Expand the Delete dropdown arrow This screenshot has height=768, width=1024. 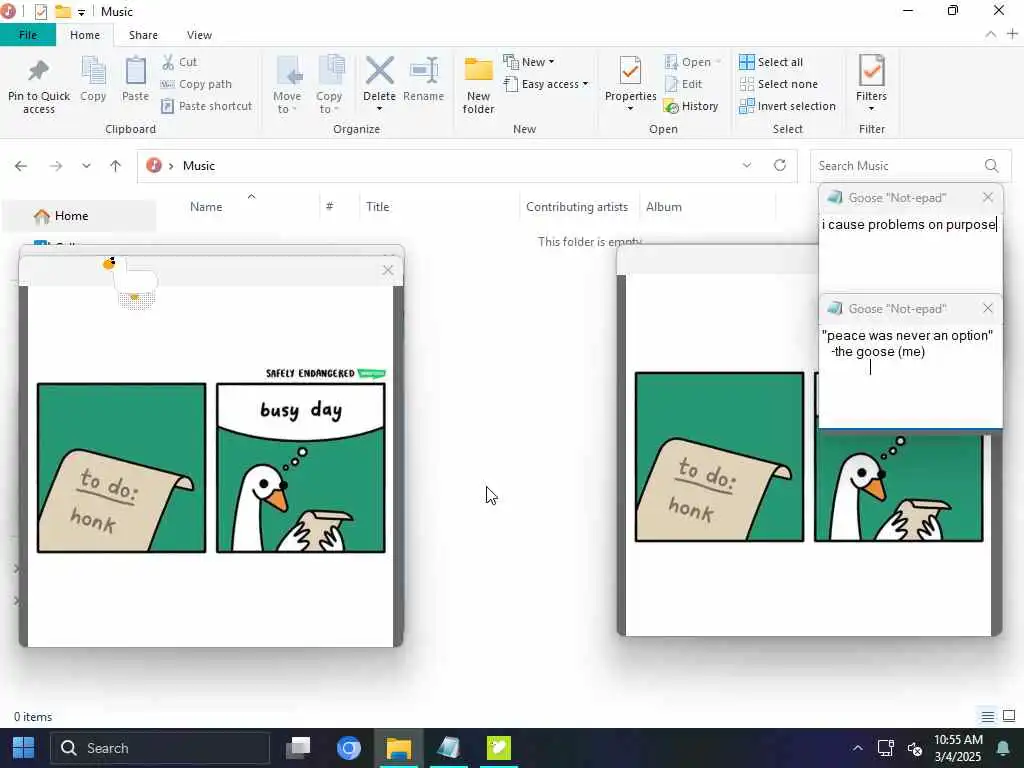(379, 108)
